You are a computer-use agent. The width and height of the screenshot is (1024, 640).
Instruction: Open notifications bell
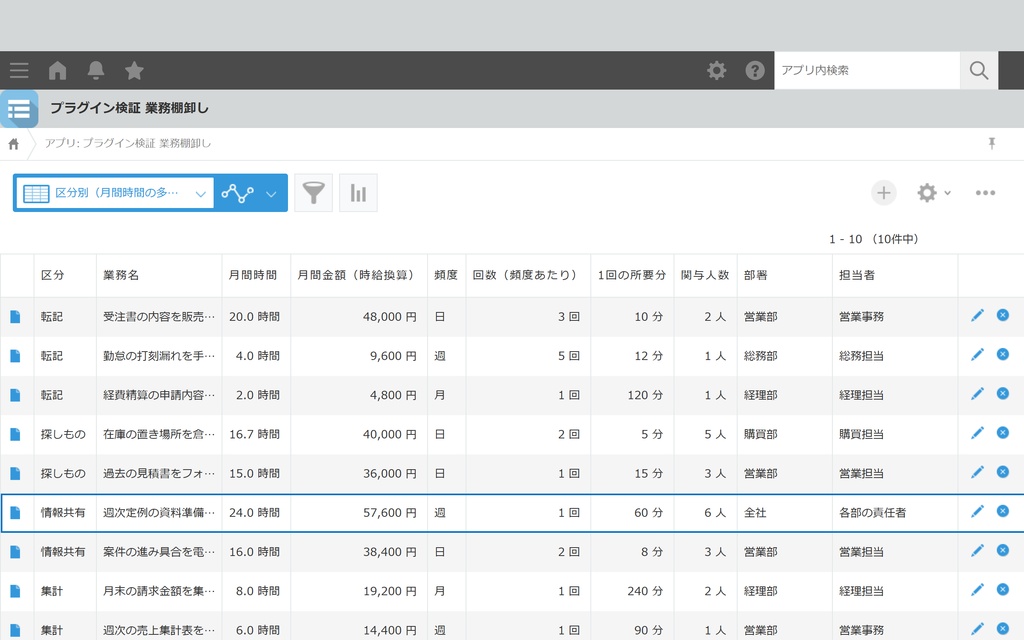96,71
